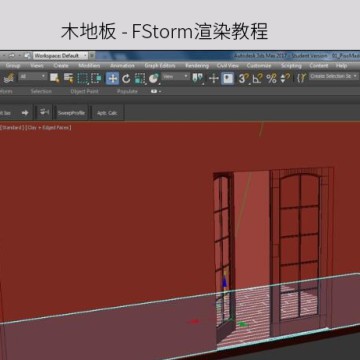Select the Select and Rotate tool
This screenshot has width=360, height=360.
click(126, 79)
